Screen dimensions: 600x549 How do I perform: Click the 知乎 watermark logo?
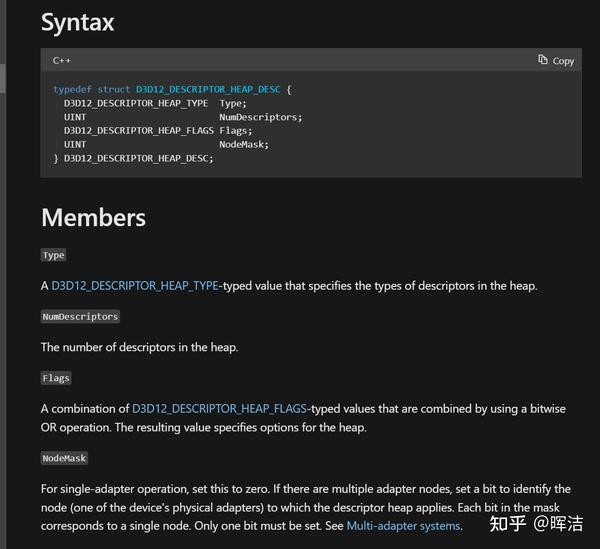pyautogui.click(x=503, y=522)
